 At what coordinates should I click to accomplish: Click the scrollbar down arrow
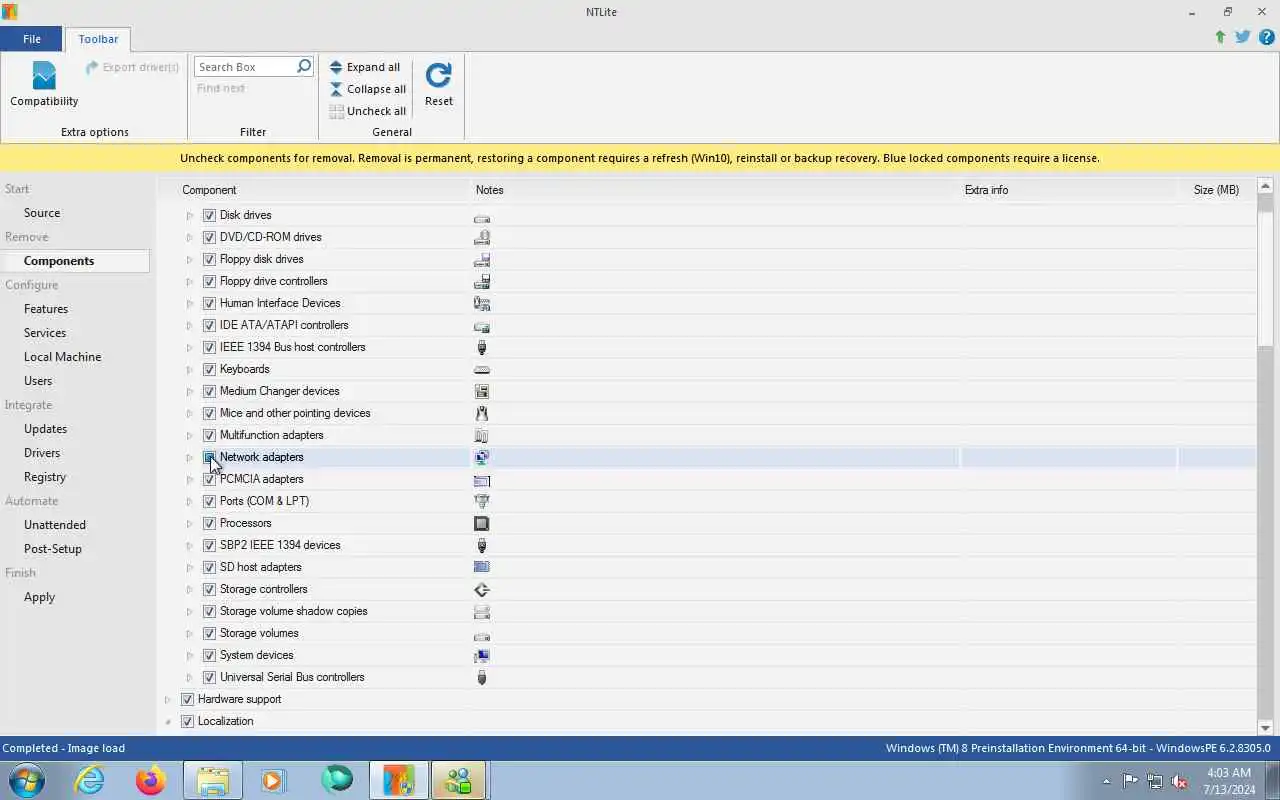(x=1265, y=728)
